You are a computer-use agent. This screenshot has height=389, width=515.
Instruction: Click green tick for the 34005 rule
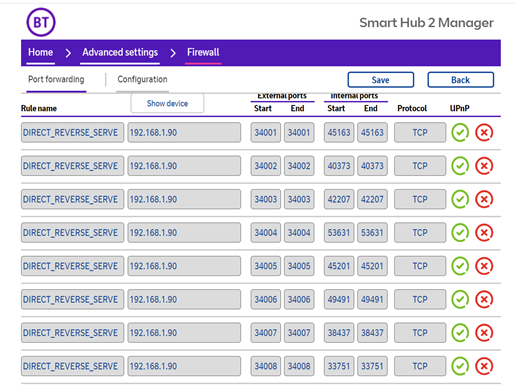tap(460, 266)
